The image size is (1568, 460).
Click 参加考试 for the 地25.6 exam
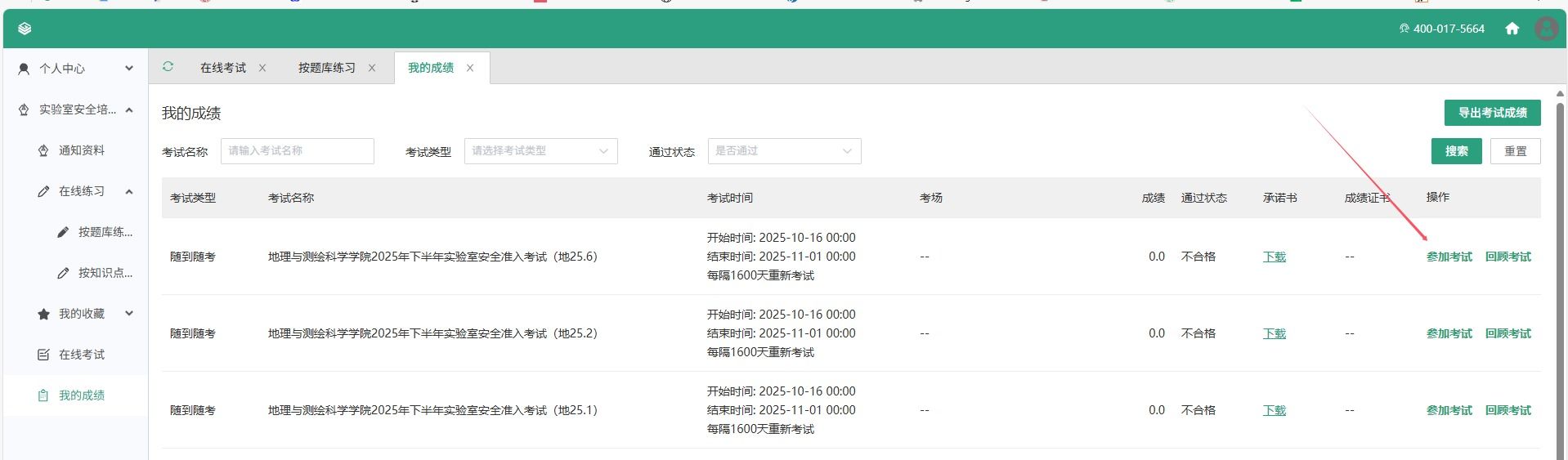click(1449, 257)
